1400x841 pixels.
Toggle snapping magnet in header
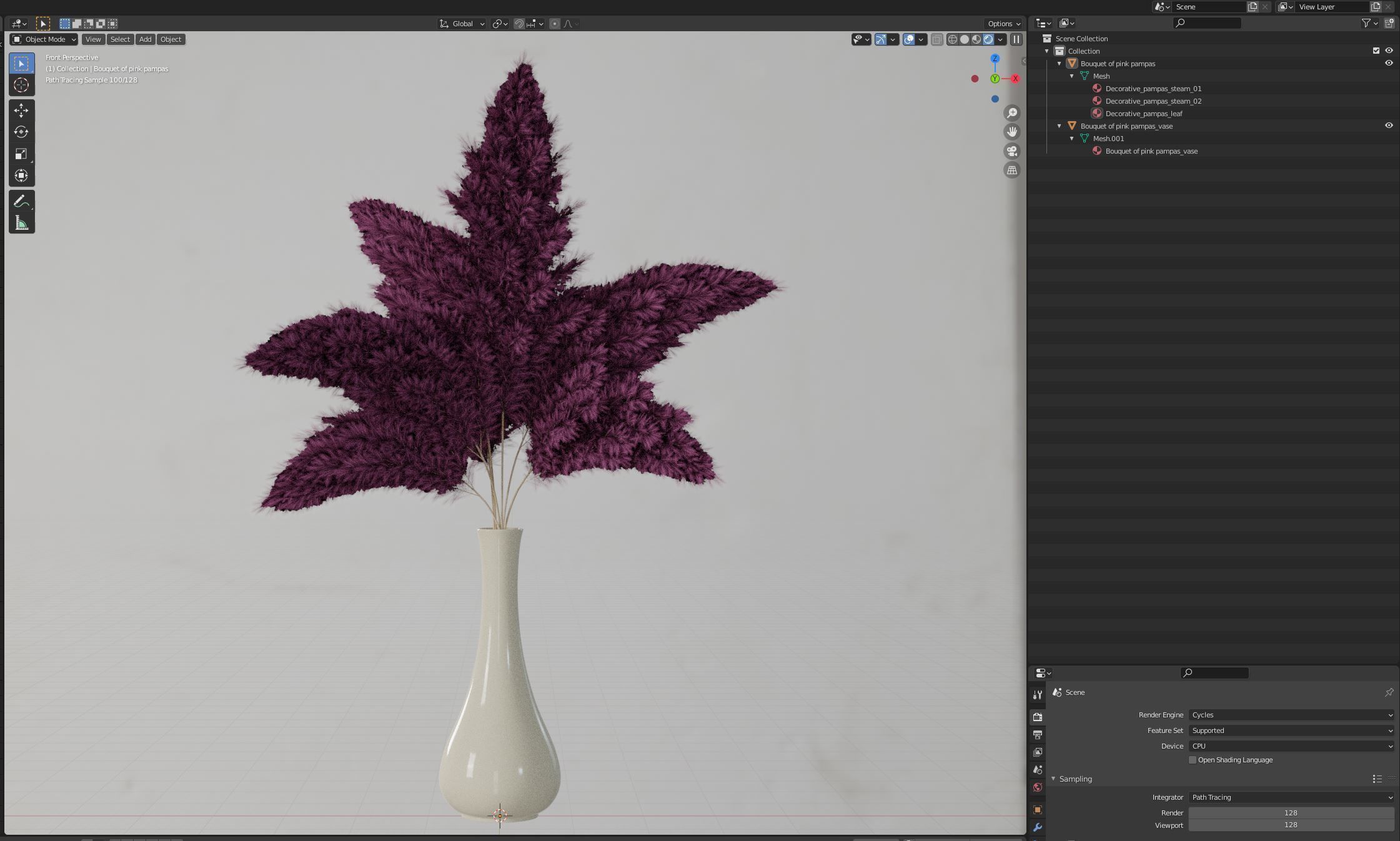coord(519,24)
